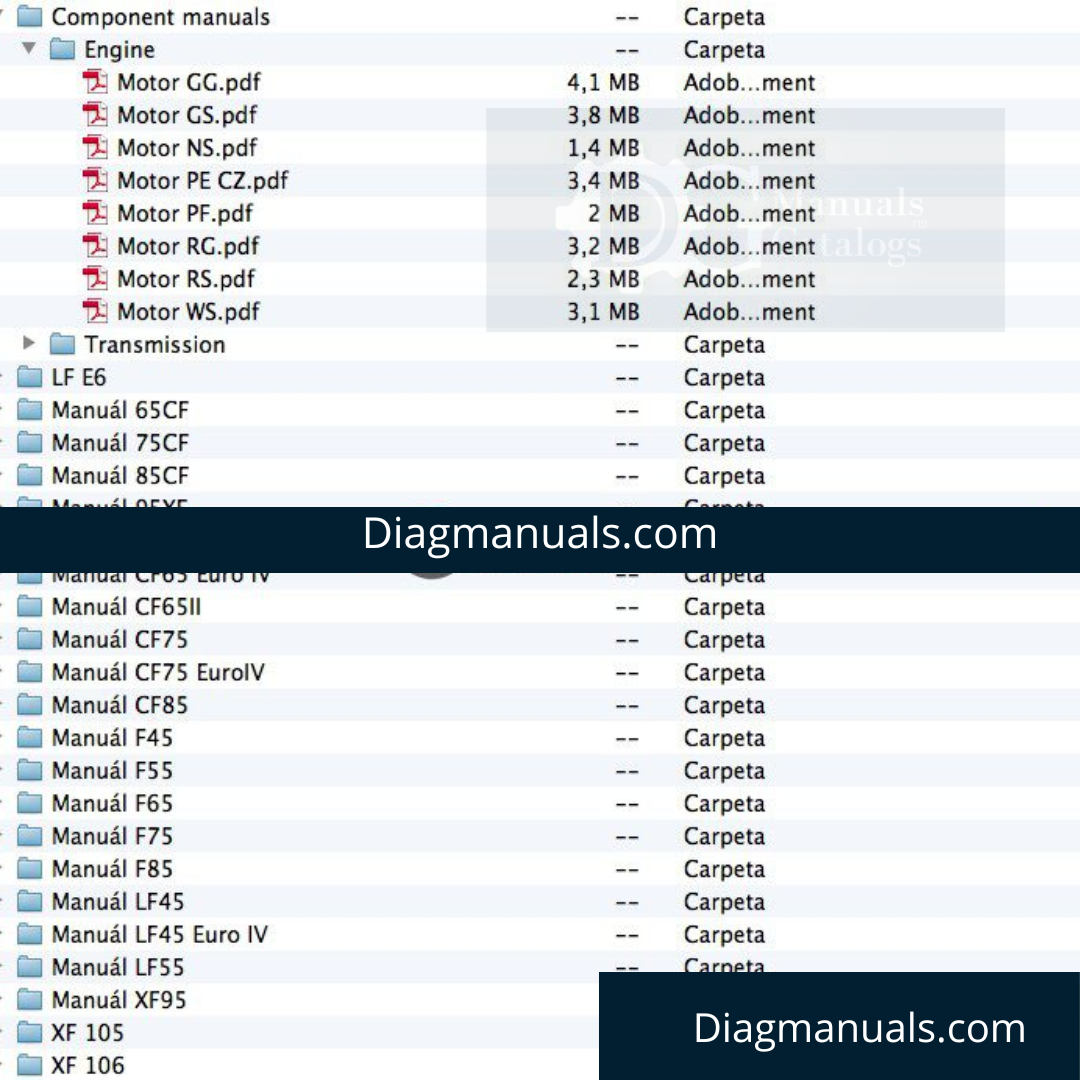This screenshot has width=1080, height=1080.
Task: Click the LF E6 folder icon
Action: (x=30, y=378)
